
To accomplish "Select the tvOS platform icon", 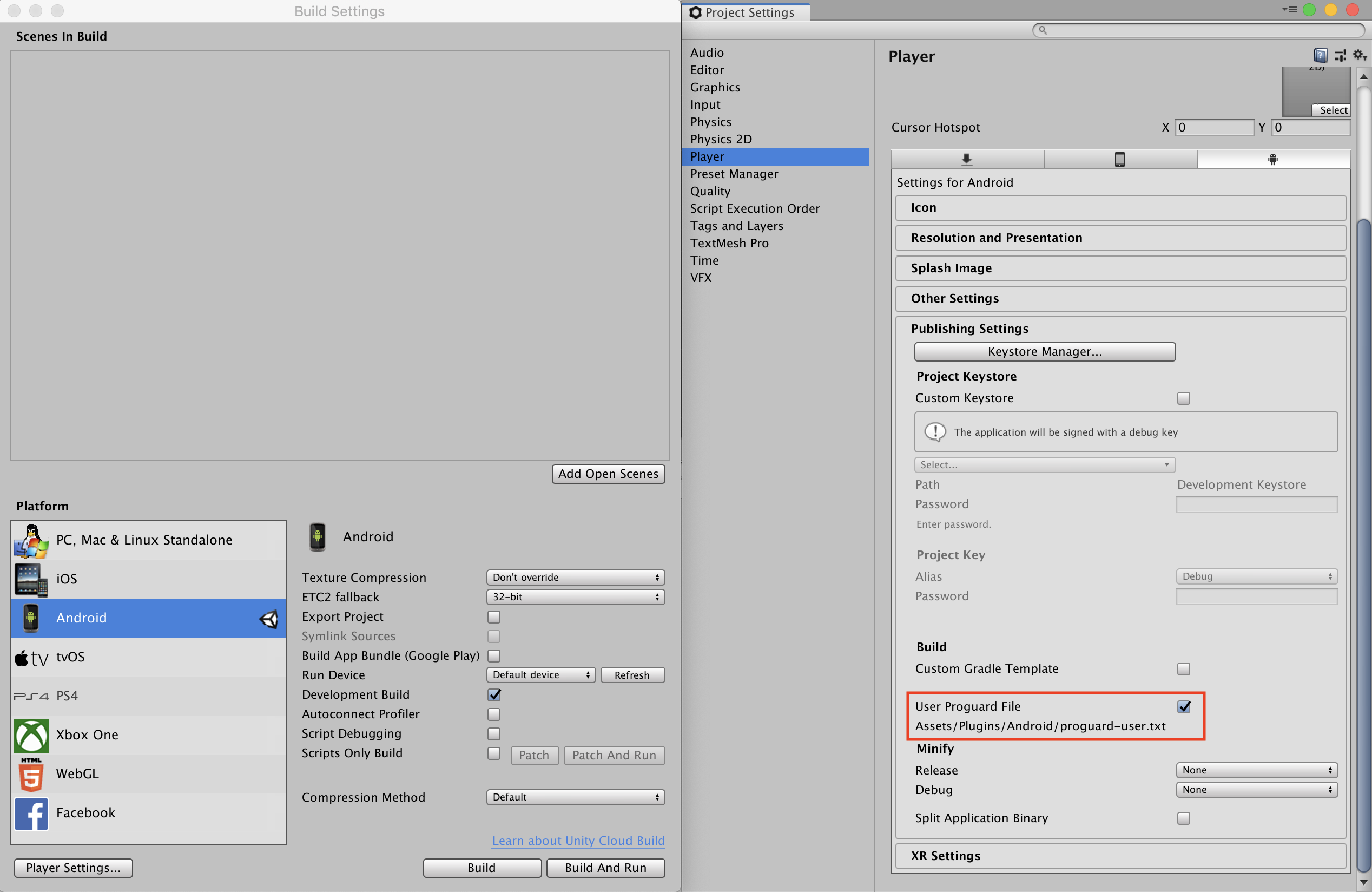I will [x=30, y=656].
